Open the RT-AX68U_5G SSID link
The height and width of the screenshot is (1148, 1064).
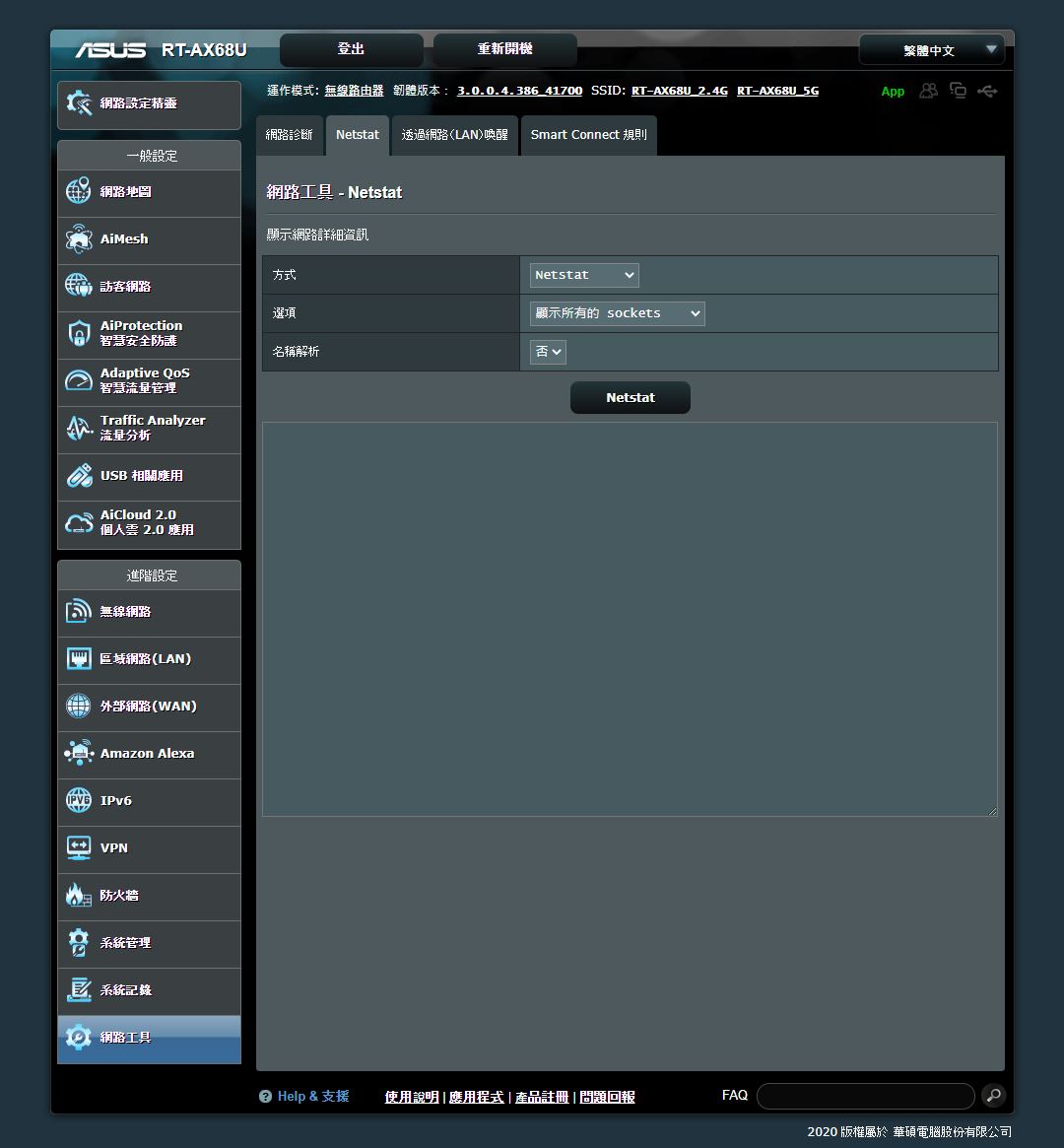[x=778, y=91]
